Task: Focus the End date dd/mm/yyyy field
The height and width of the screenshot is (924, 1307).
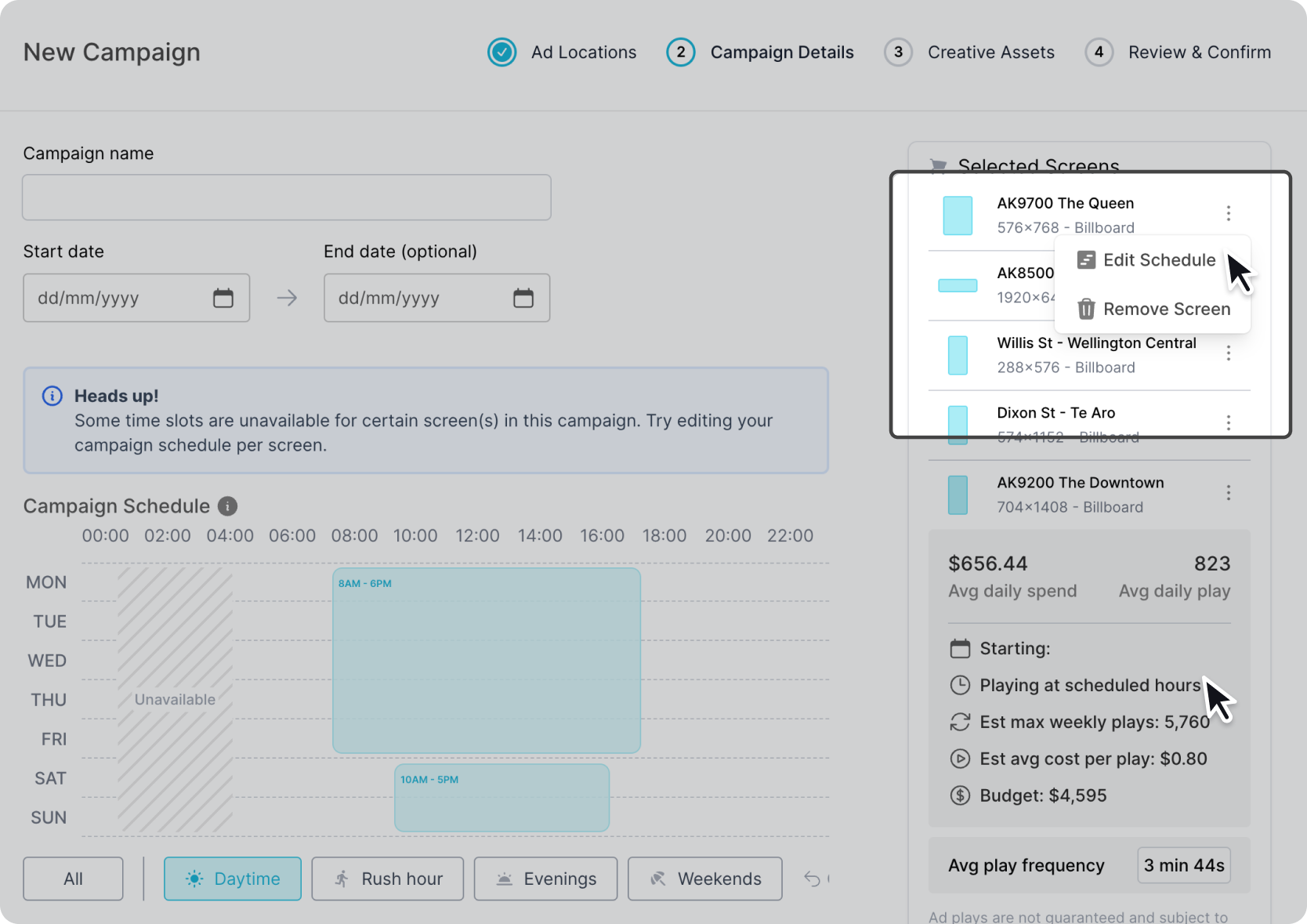Action: pos(436,298)
